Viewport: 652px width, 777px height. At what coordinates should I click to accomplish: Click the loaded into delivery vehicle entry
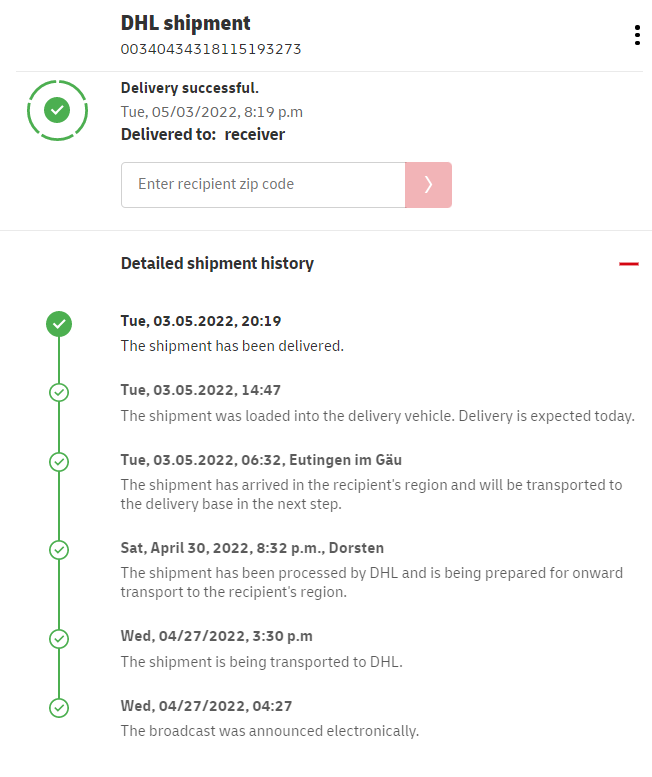(x=377, y=415)
